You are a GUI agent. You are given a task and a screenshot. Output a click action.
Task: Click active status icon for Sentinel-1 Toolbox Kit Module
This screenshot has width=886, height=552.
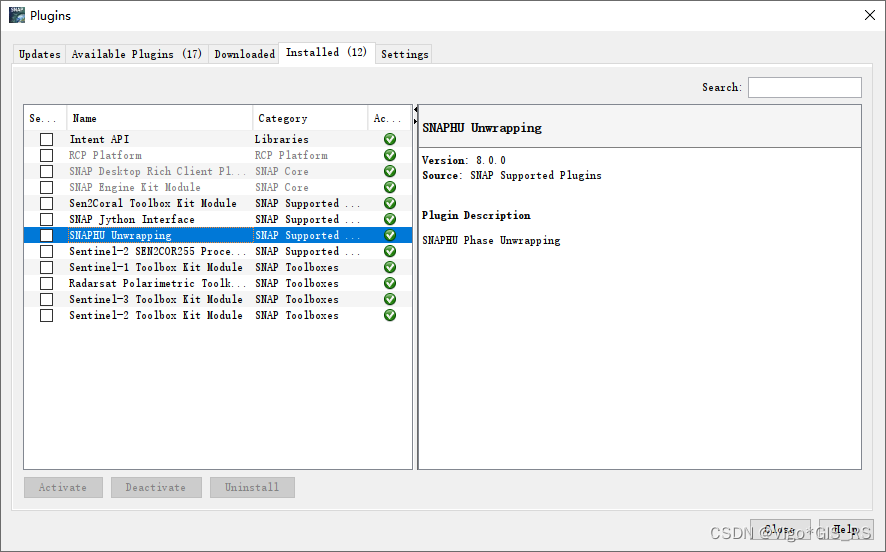pyautogui.click(x=390, y=267)
